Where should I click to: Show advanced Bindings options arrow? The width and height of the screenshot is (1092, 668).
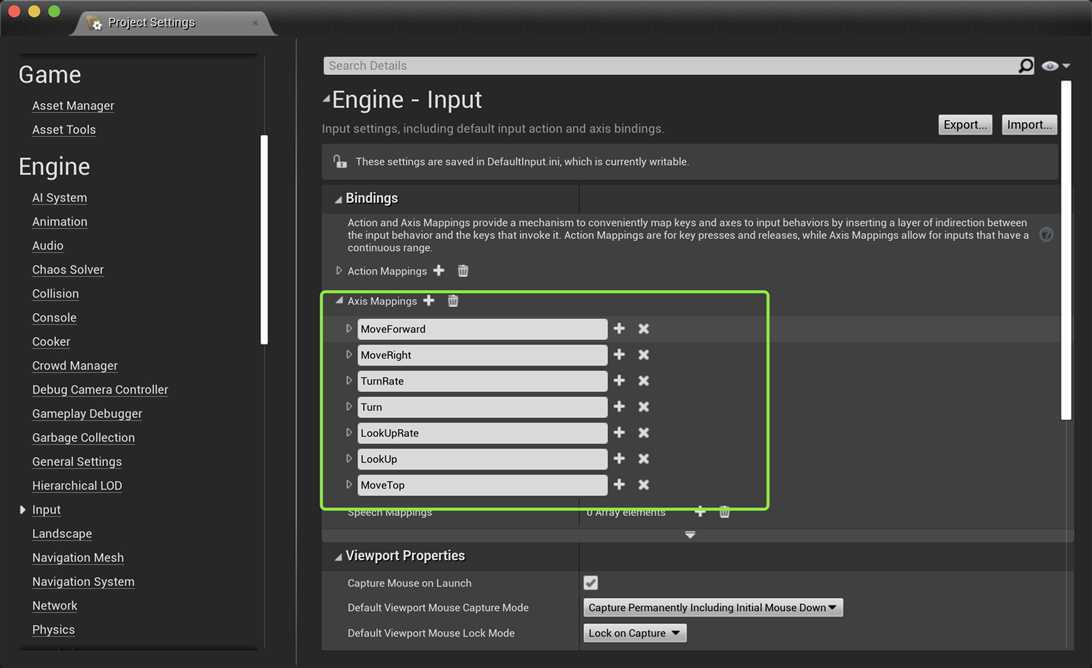click(690, 535)
